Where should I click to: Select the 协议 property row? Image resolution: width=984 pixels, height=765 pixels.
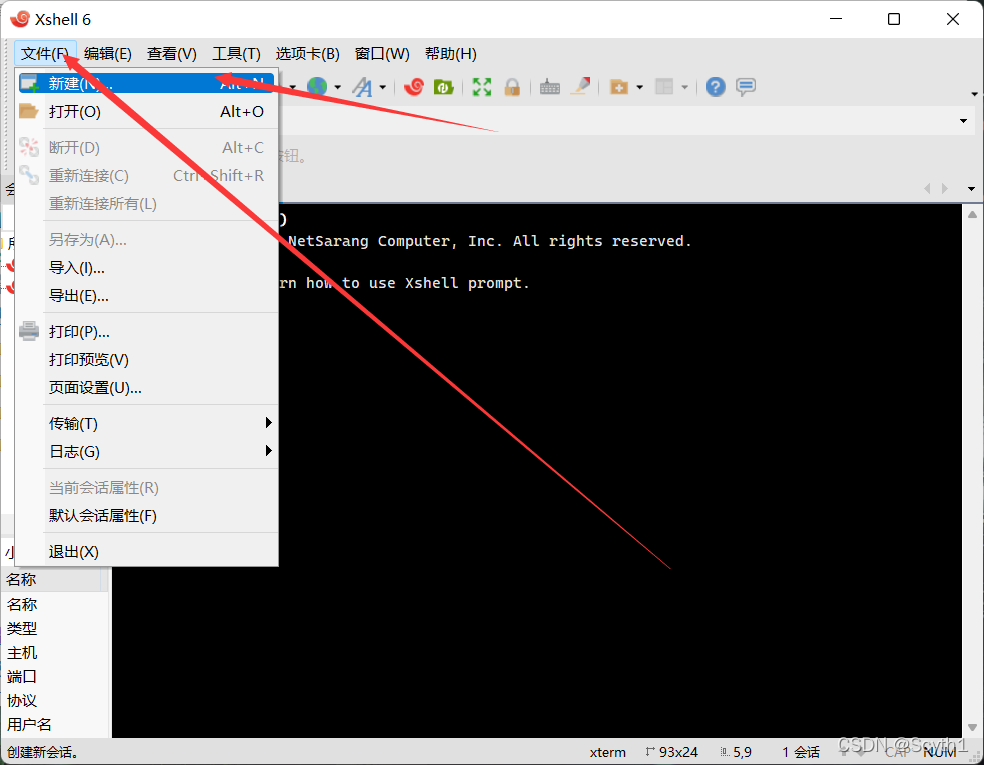click(55, 700)
